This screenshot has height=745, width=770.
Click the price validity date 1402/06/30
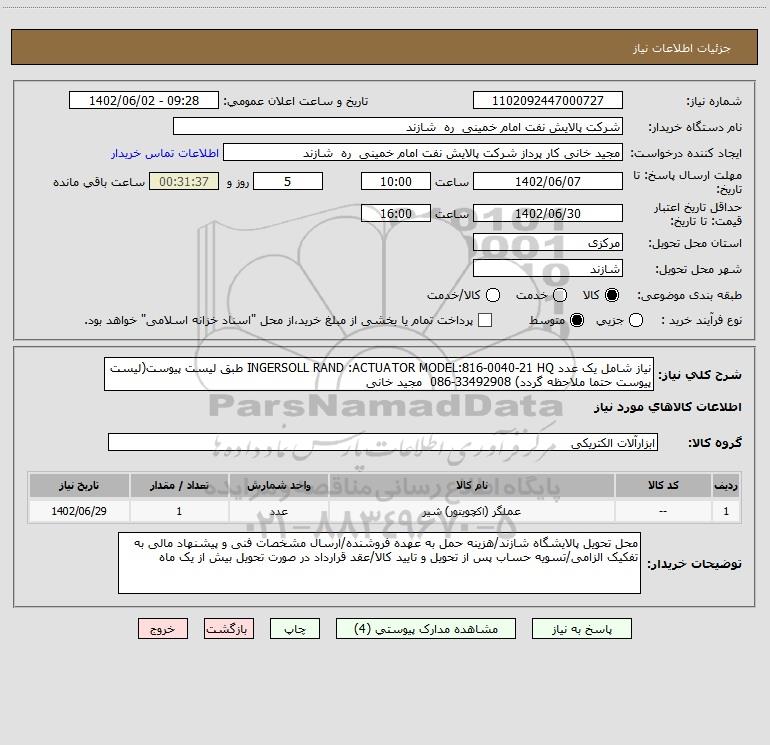coord(548,214)
